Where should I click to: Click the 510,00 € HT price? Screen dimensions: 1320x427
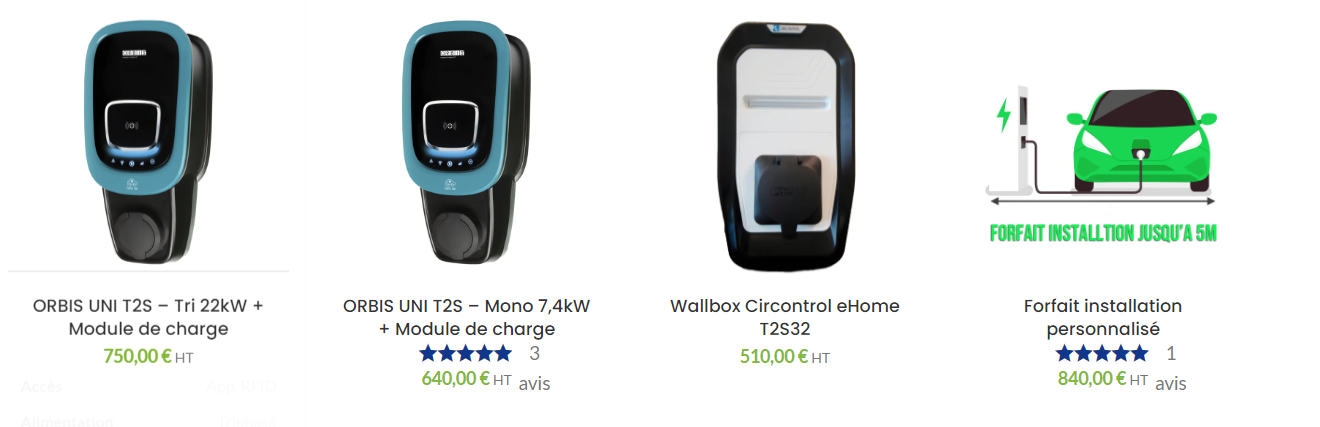pyautogui.click(x=785, y=356)
